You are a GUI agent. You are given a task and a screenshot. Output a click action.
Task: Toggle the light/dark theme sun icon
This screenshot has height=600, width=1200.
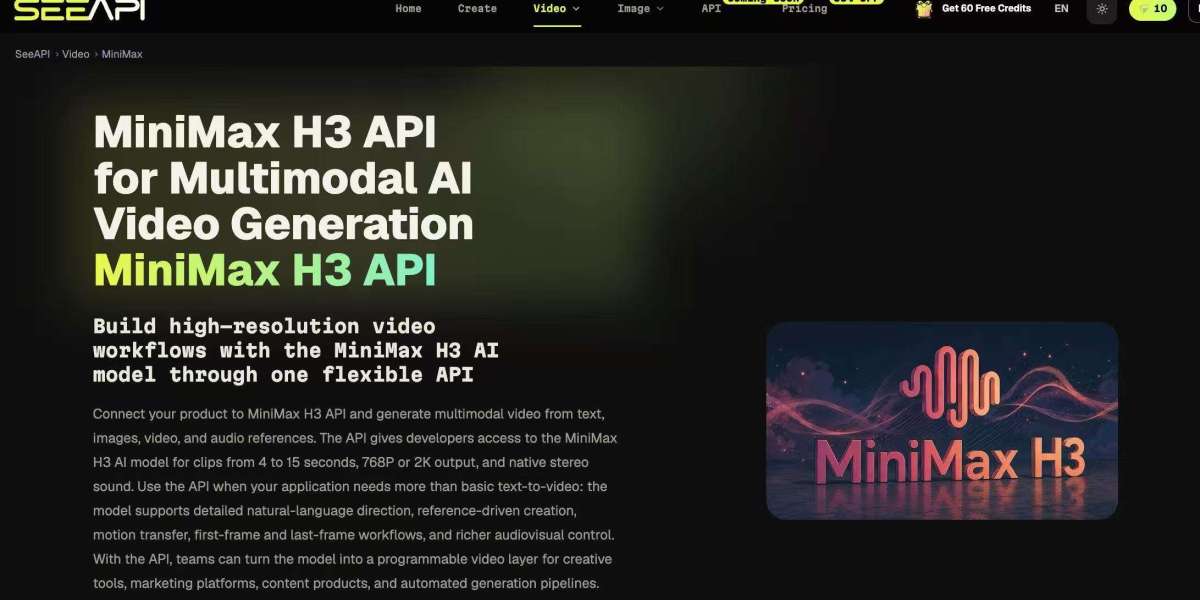point(1102,9)
